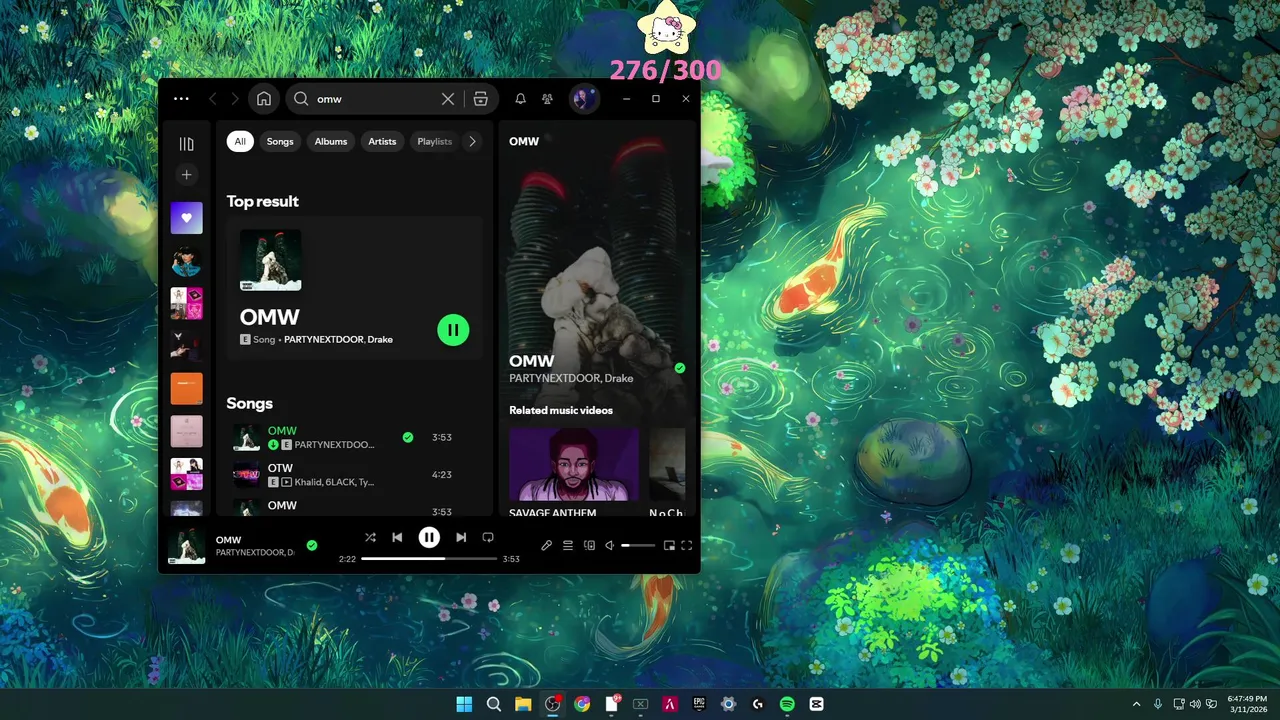Open OMW track title in bottom bar
The height and width of the screenshot is (720, 1280).
(228, 540)
